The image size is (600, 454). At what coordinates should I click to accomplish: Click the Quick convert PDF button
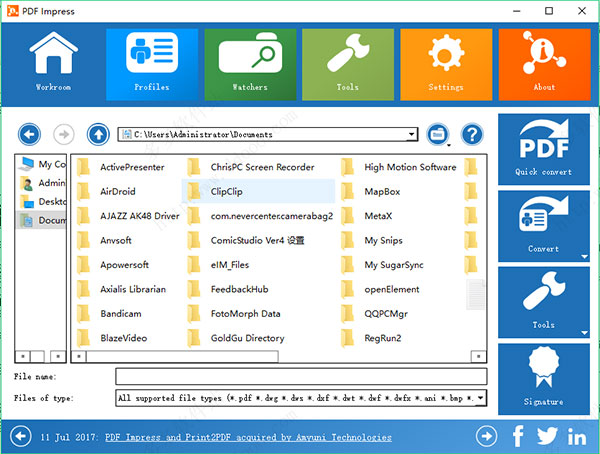544,149
